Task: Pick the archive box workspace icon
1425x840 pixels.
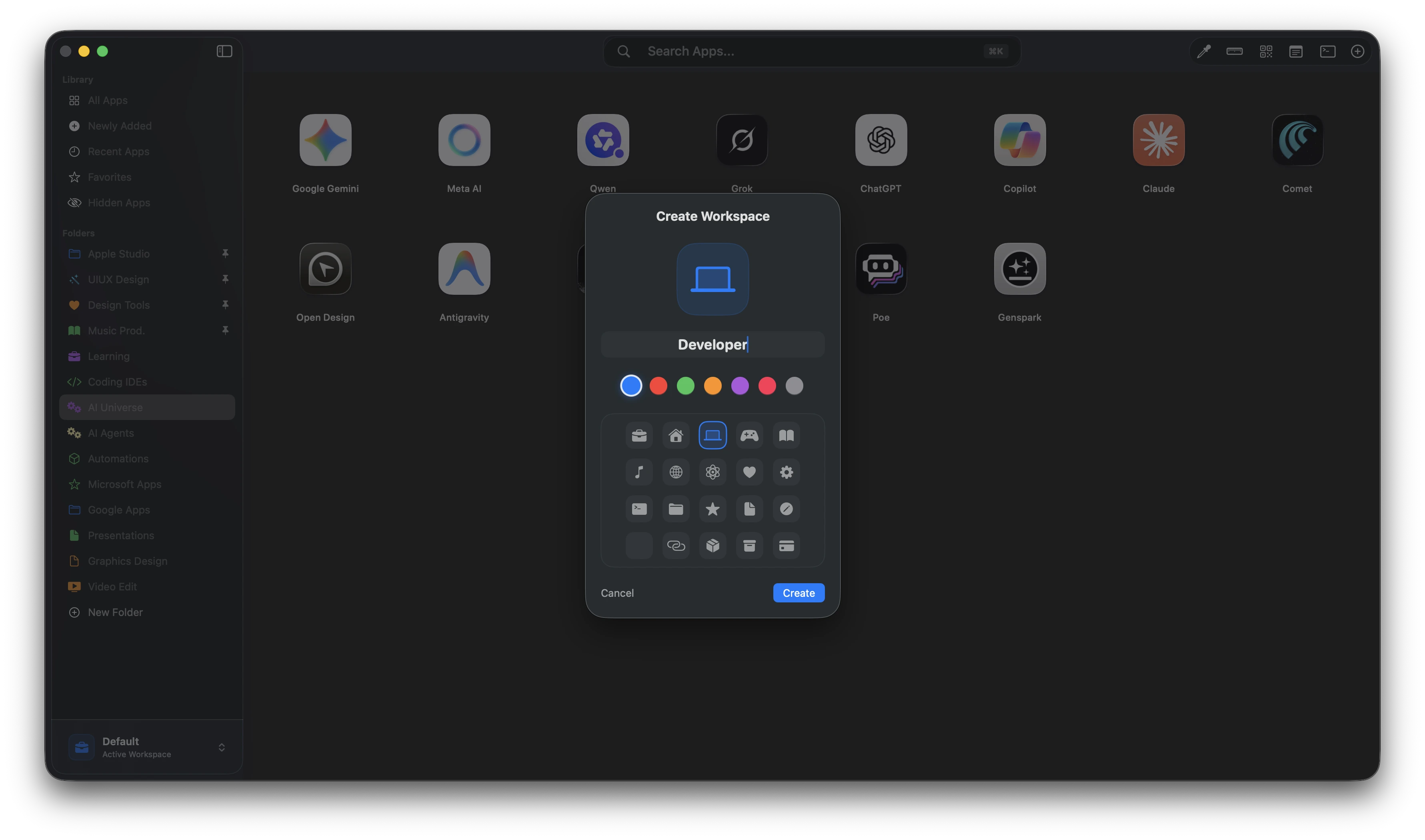Action: tap(750, 546)
